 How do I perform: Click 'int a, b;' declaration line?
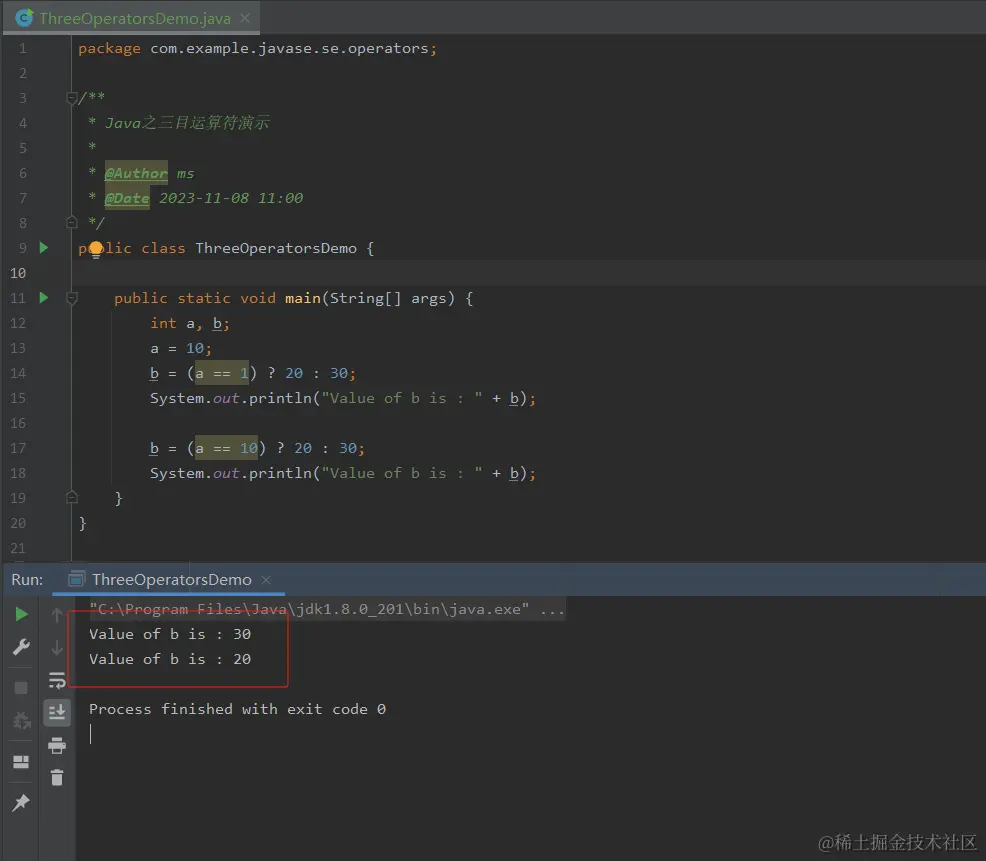tap(190, 323)
